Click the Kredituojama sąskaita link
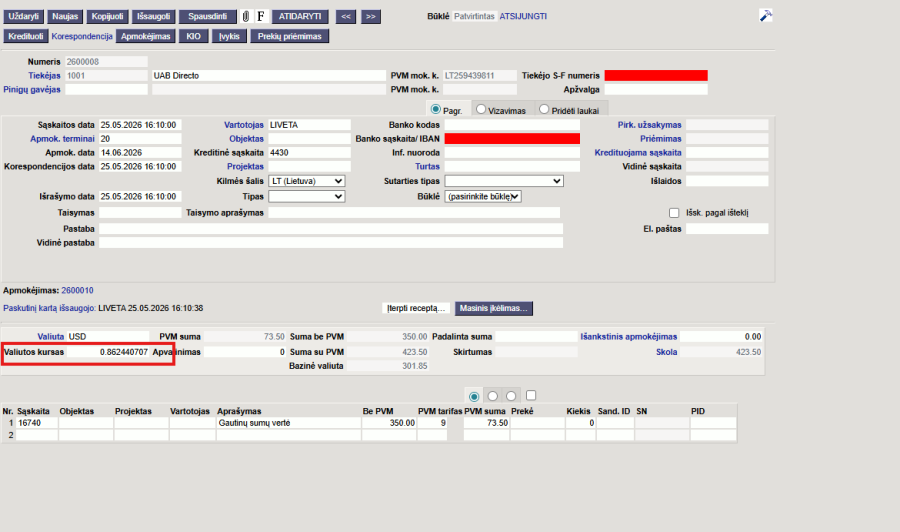The image size is (900, 532). coord(638,153)
